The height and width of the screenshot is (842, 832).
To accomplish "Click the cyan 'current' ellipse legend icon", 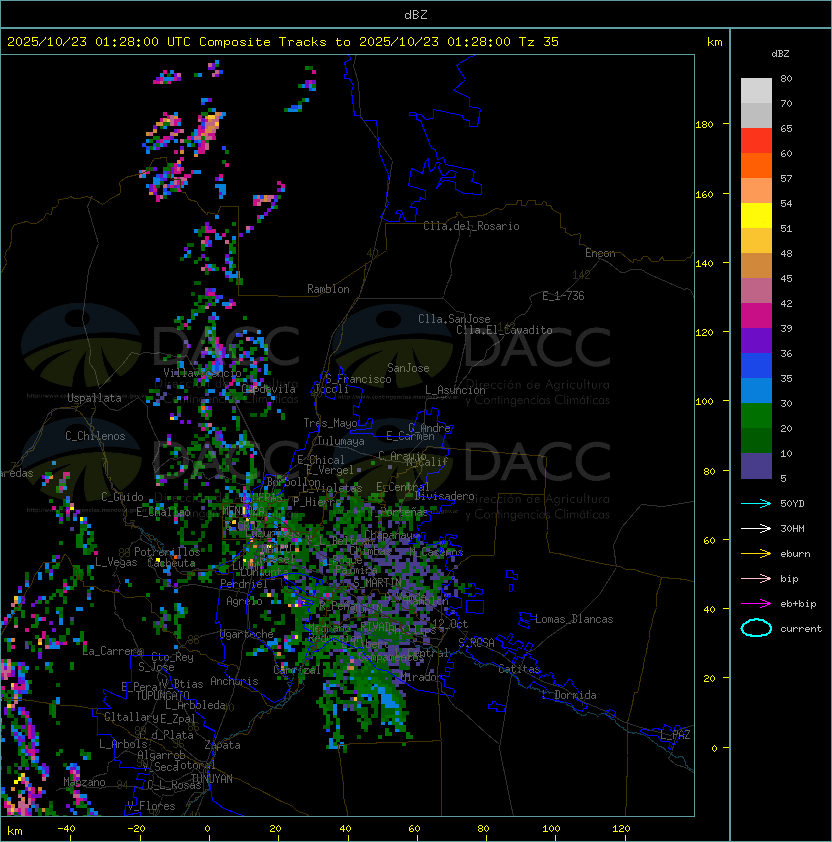I will [x=756, y=628].
